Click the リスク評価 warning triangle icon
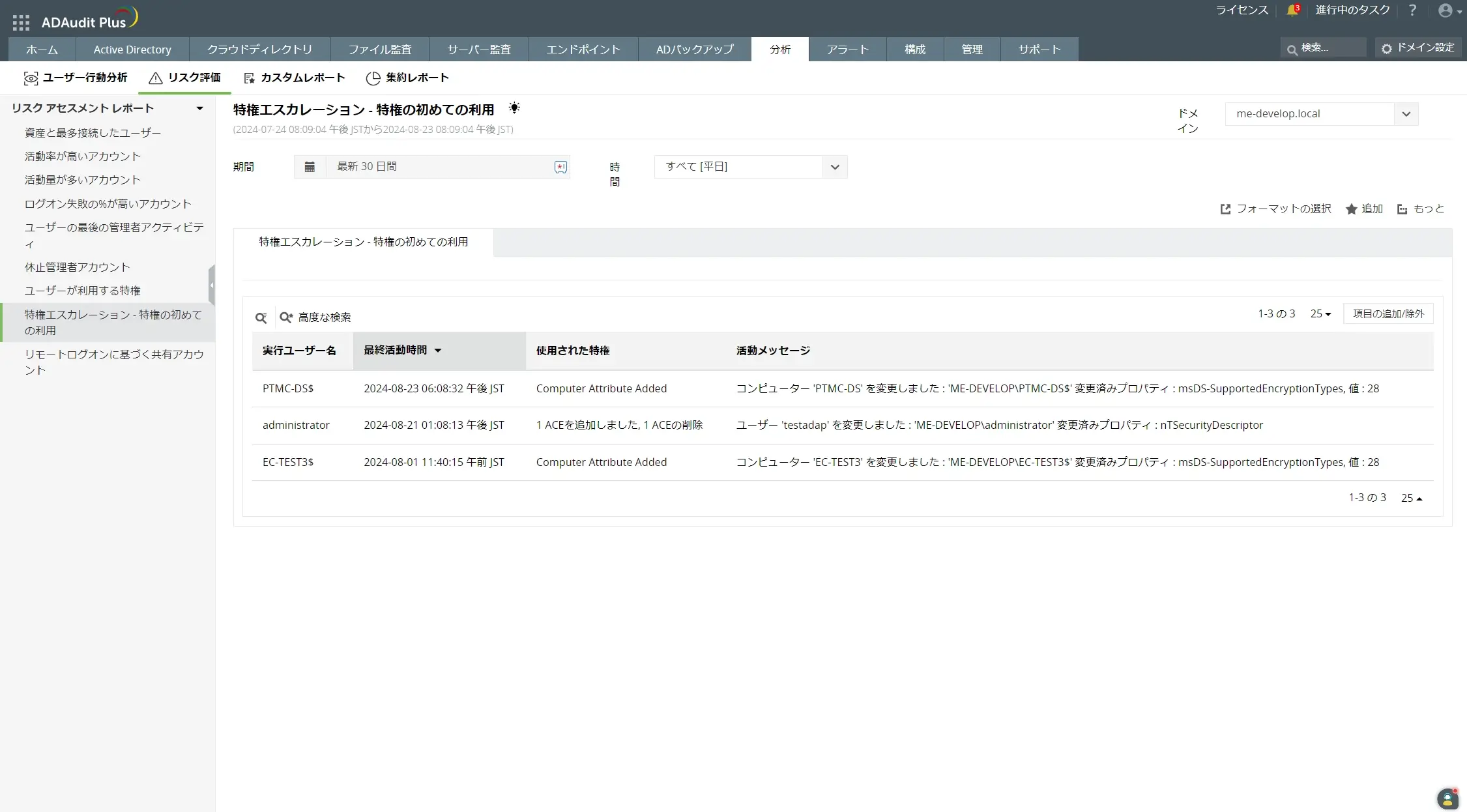Image resolution: width=1467 pixels, height=812 pixels. click(x=155, y=78)
